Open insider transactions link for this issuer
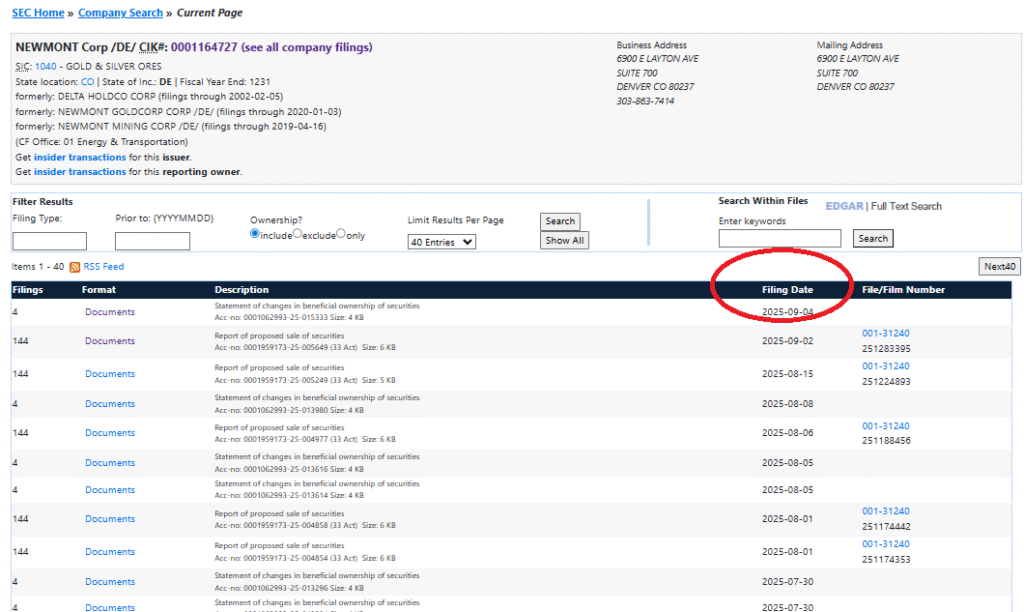The height and width of the screenshot is (612, 1024). click(x=80, y=157)
